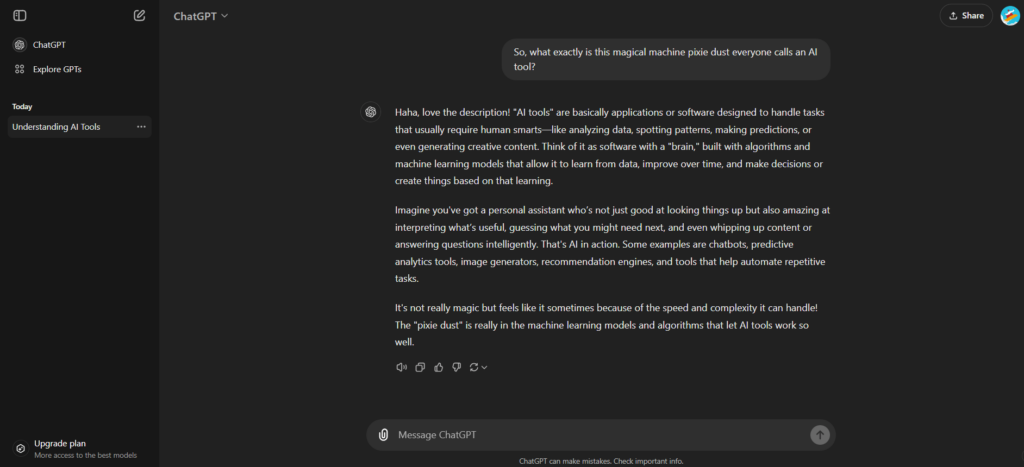Open Explore GPTs in the sidebar
The width and height of the screenshot is (1024, 467).
pyautogui.click(x=56, y=69)
